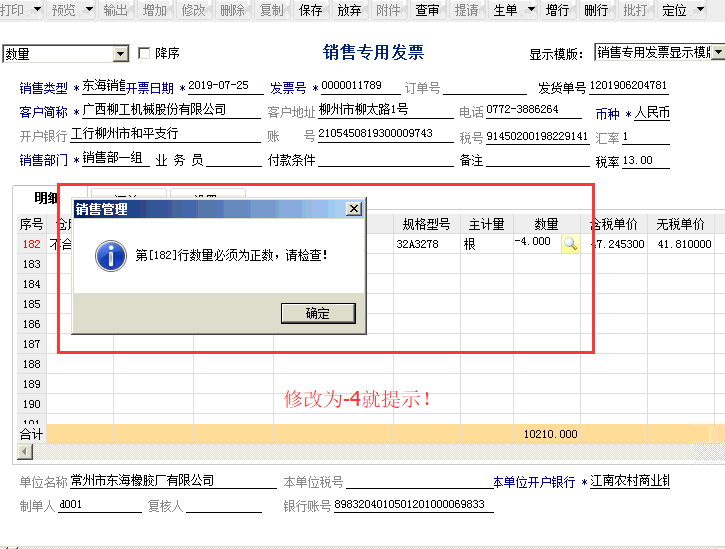Click the empty 复核人 field
This screenshot has height=549, width=725.
coord(223,506)
